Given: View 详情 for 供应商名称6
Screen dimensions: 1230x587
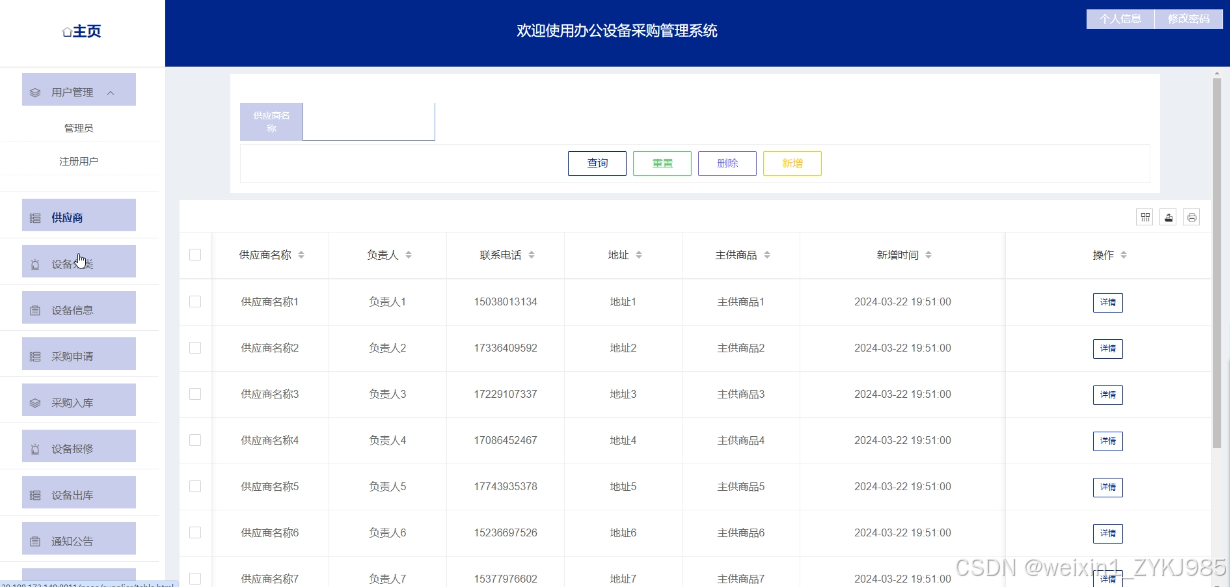Looking at the screenshot, I should [1108, 533].
